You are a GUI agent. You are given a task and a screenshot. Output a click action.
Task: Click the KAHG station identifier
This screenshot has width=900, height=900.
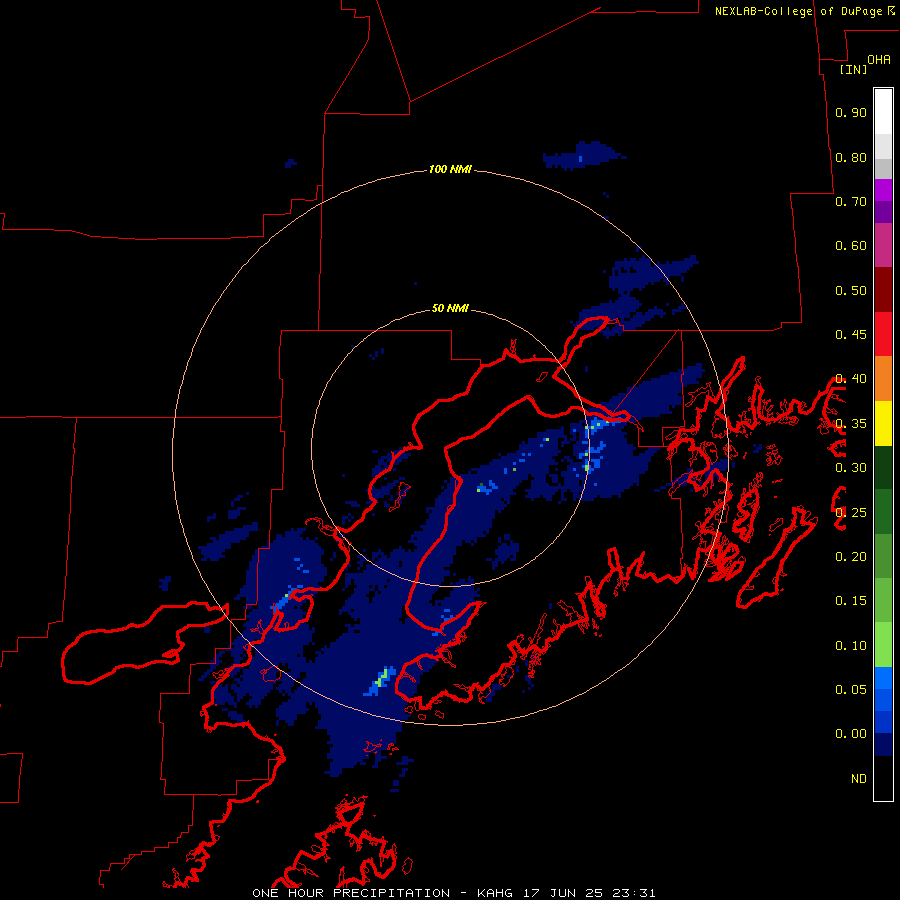pyautogui.click(x=495, y=893)
